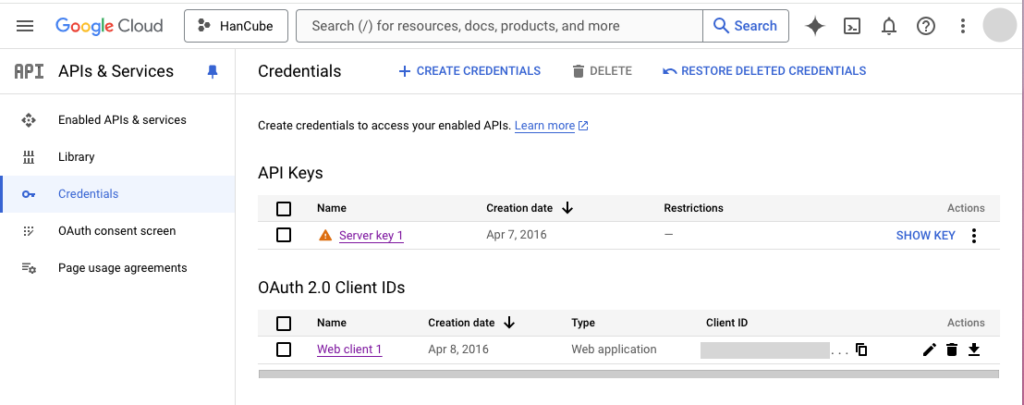Click the APIs & Services API icon
The width and height of the screenshot is (1024, 405).
29,71
